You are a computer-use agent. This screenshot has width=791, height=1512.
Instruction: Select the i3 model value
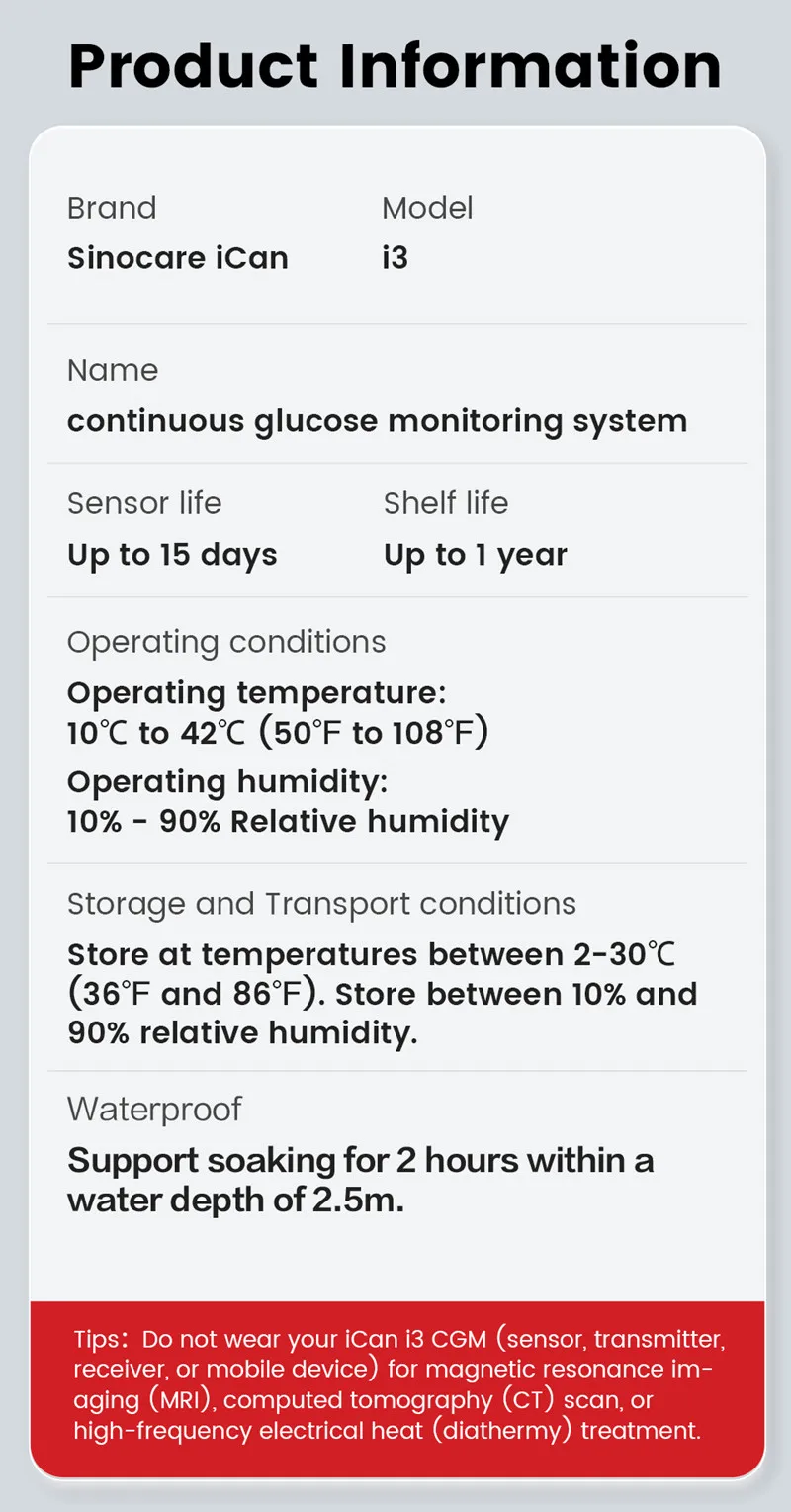[395, 258]
